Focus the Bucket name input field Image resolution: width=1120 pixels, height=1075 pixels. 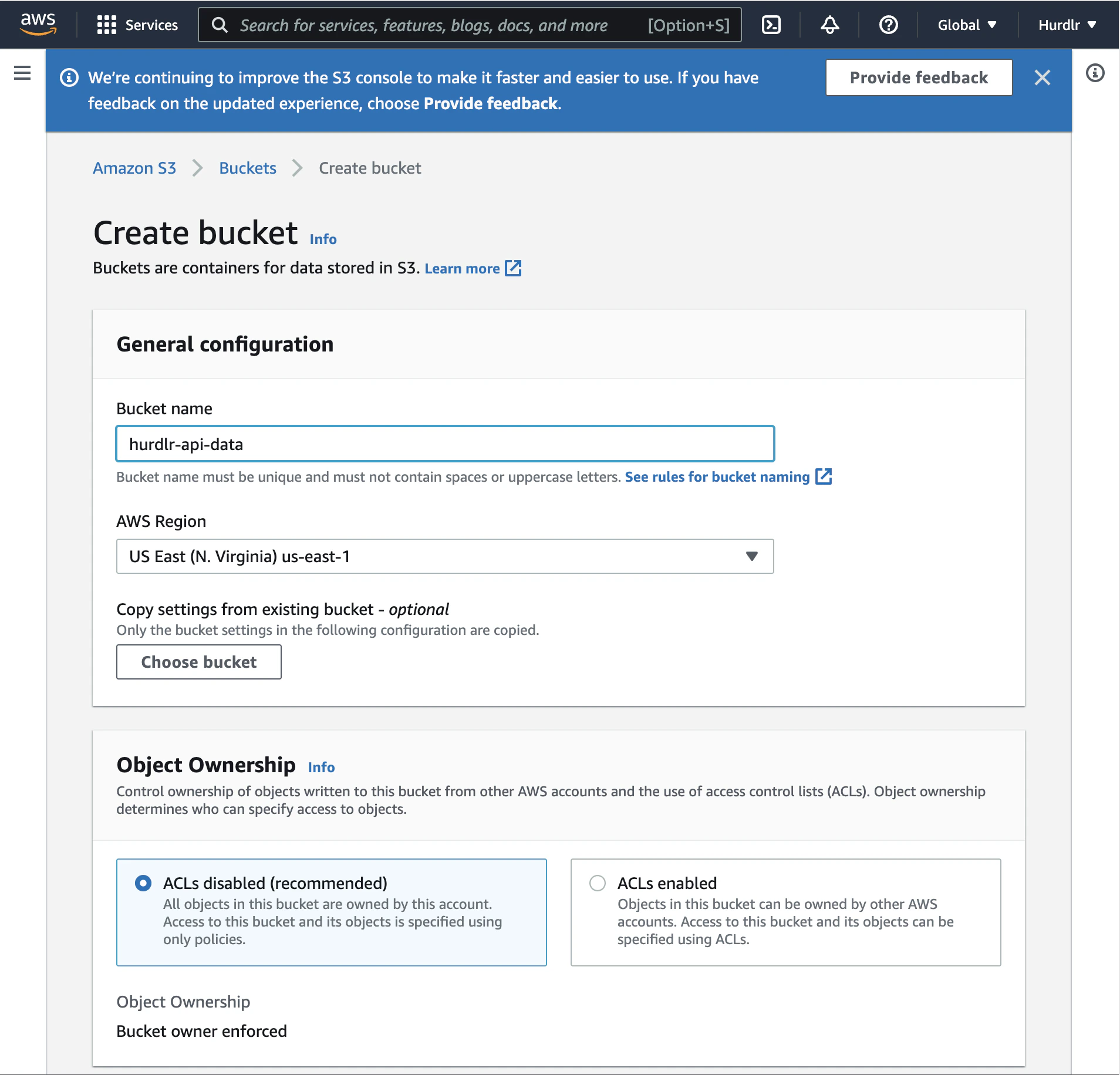coord(445,444)
